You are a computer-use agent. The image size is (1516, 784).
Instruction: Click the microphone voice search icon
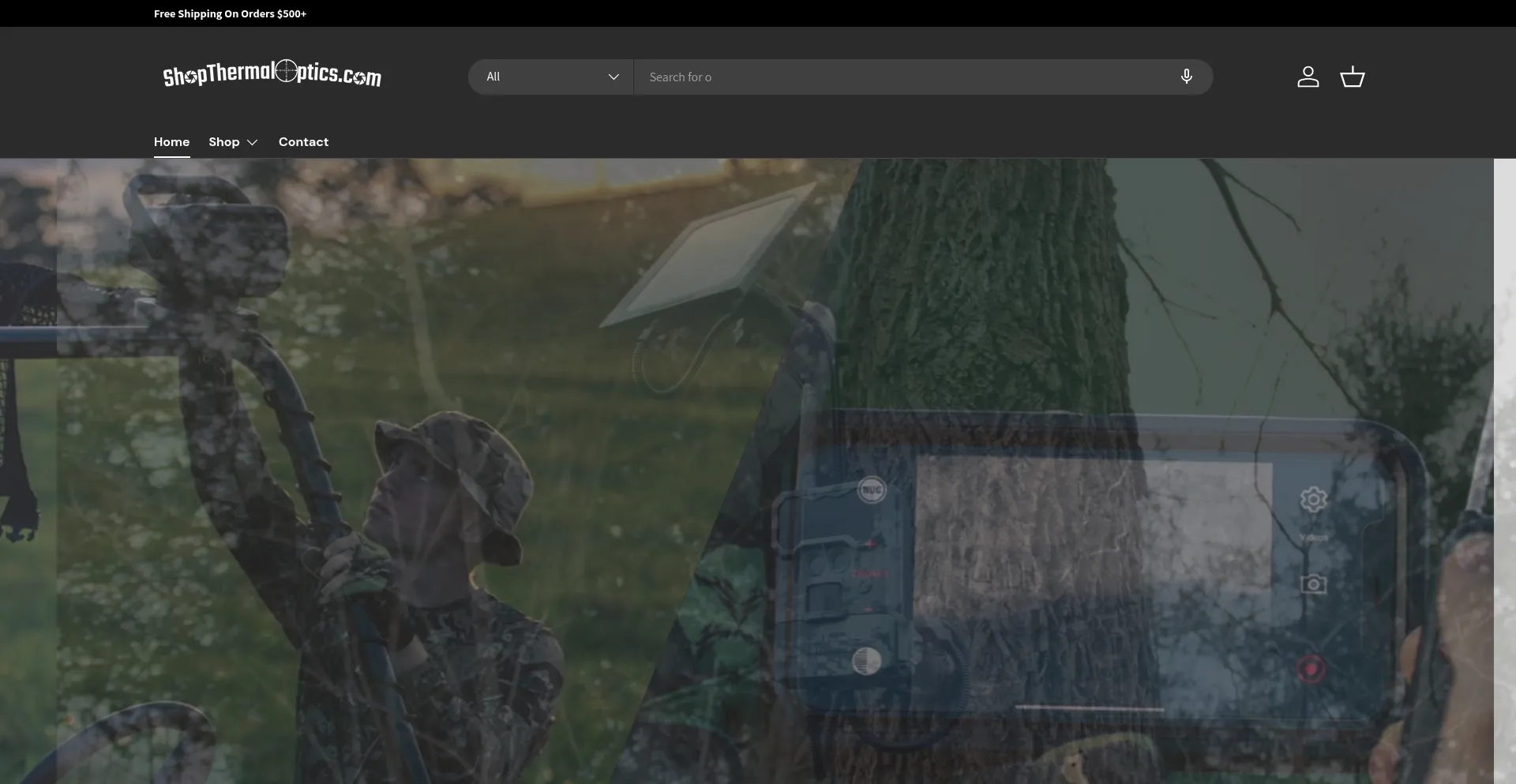click(x=1186, y=77)
